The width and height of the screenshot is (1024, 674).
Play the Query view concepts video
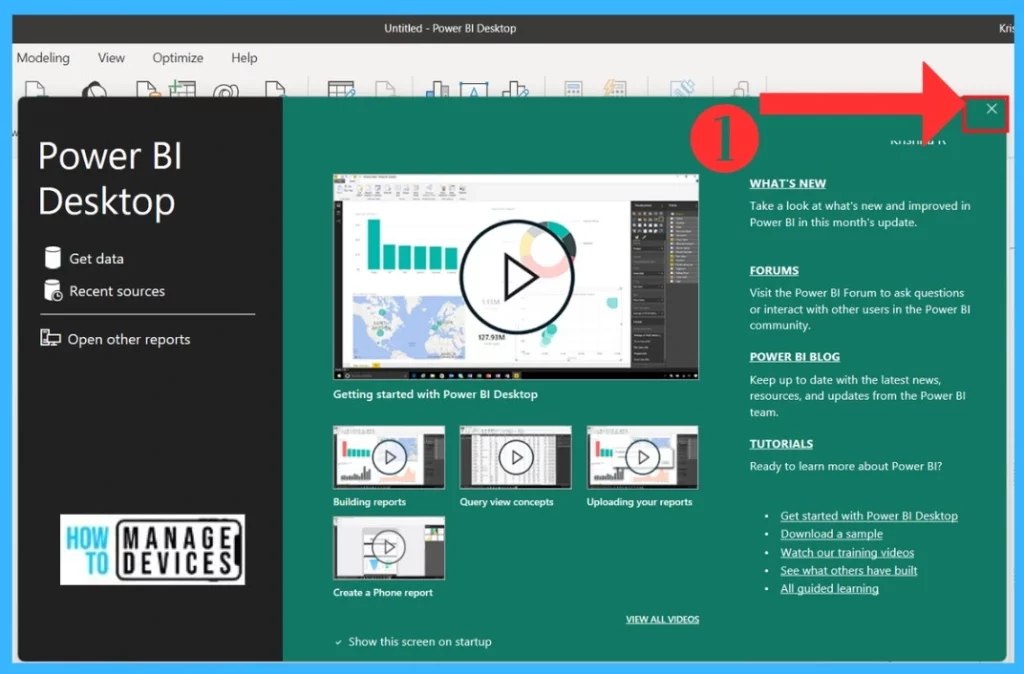pos(515,457)
